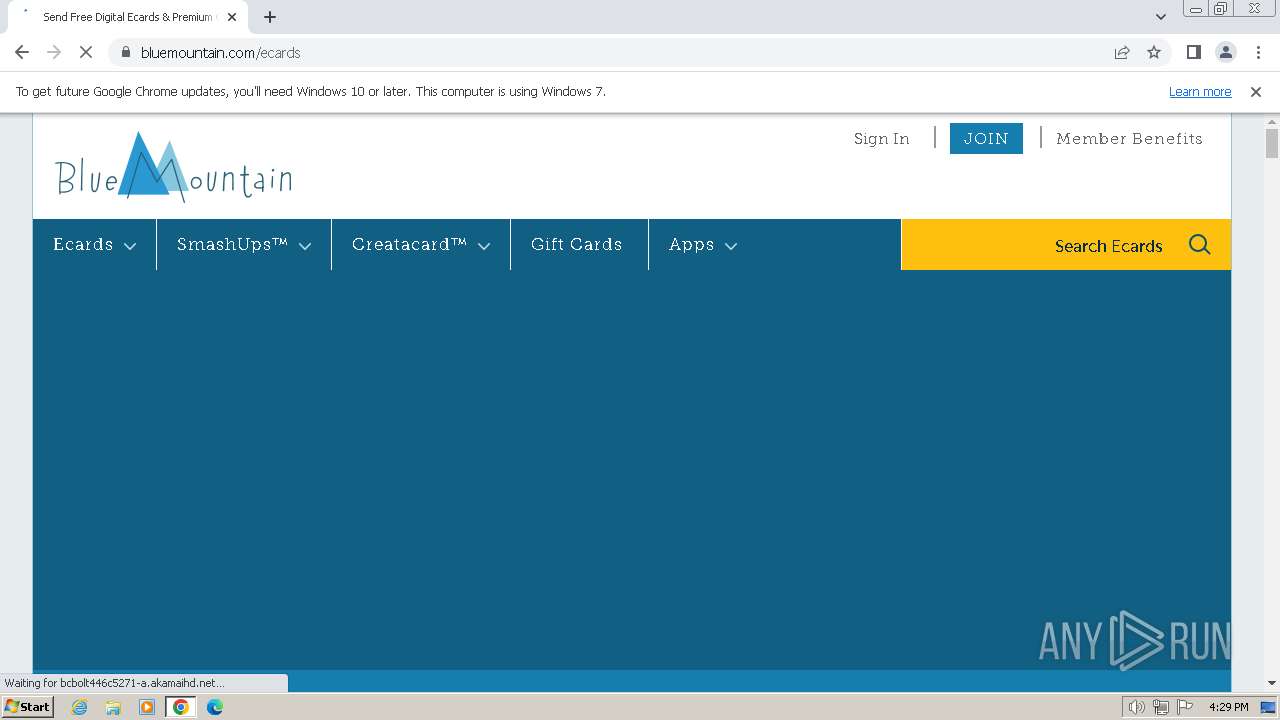Open a new browser tab

270,17
